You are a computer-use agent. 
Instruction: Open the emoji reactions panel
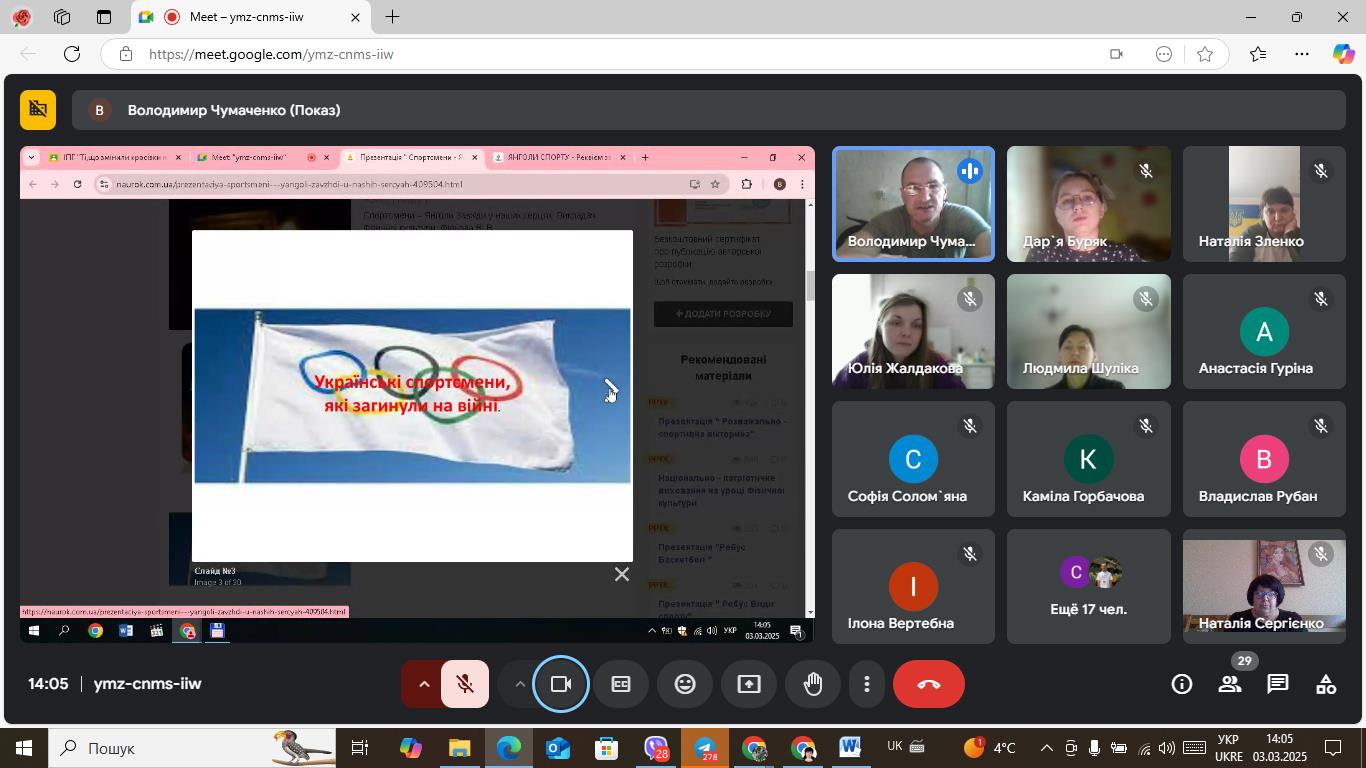coord(685,684)
